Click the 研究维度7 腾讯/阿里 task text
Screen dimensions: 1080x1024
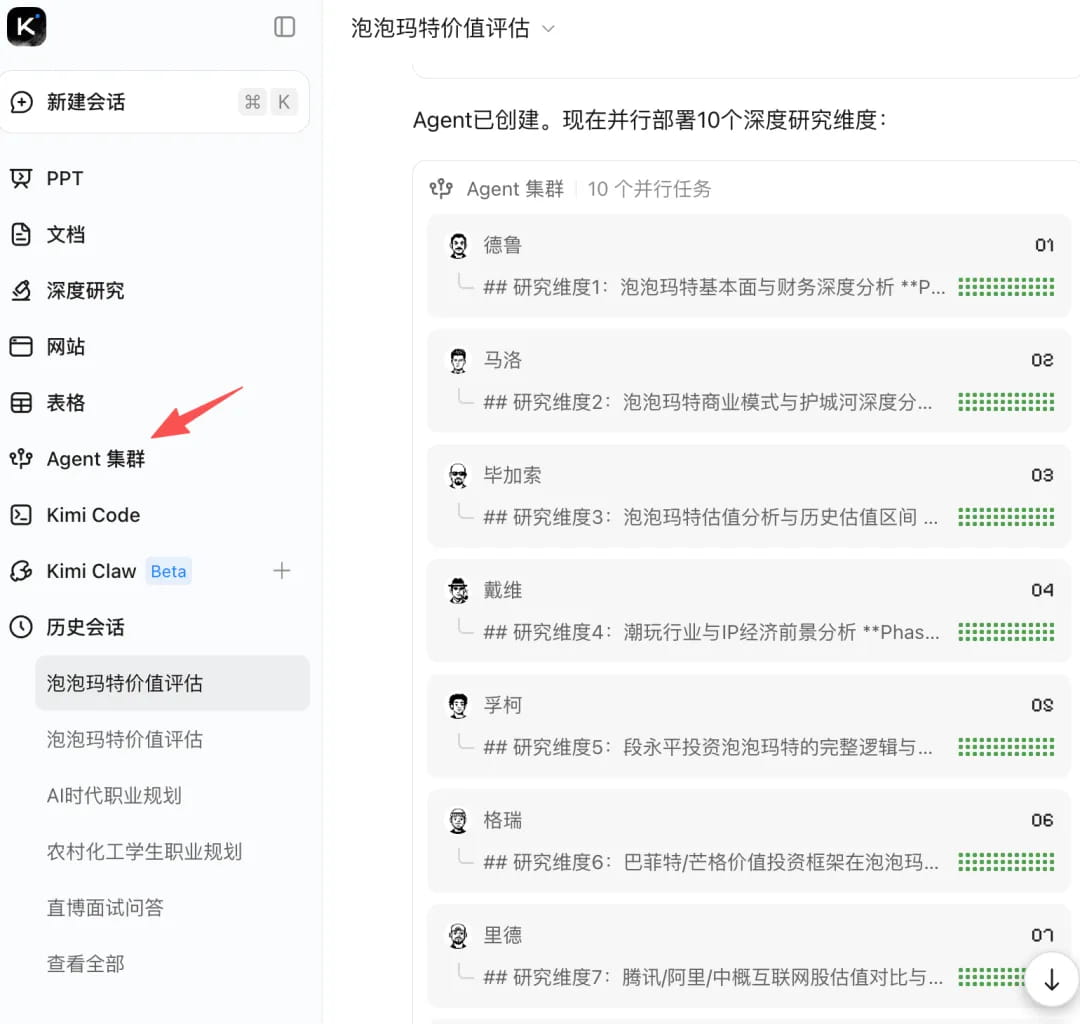[x=713, y=977]
